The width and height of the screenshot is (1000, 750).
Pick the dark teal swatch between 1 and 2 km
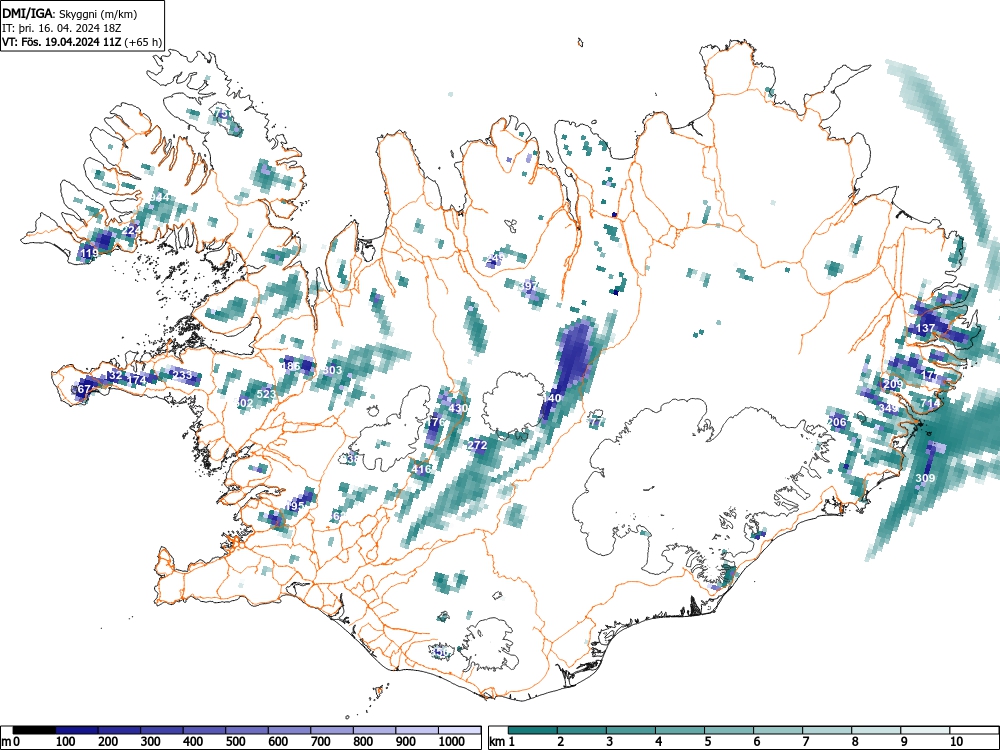point(533,730)
